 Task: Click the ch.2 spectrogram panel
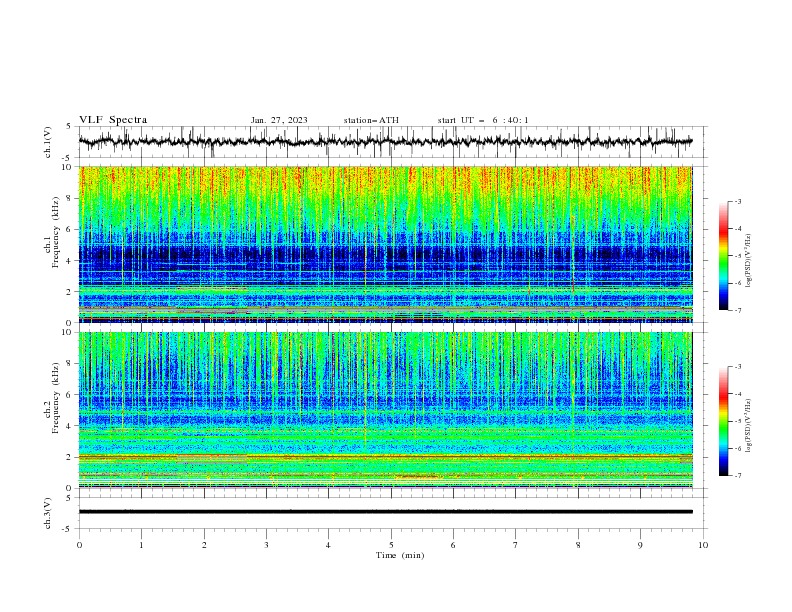385,410
